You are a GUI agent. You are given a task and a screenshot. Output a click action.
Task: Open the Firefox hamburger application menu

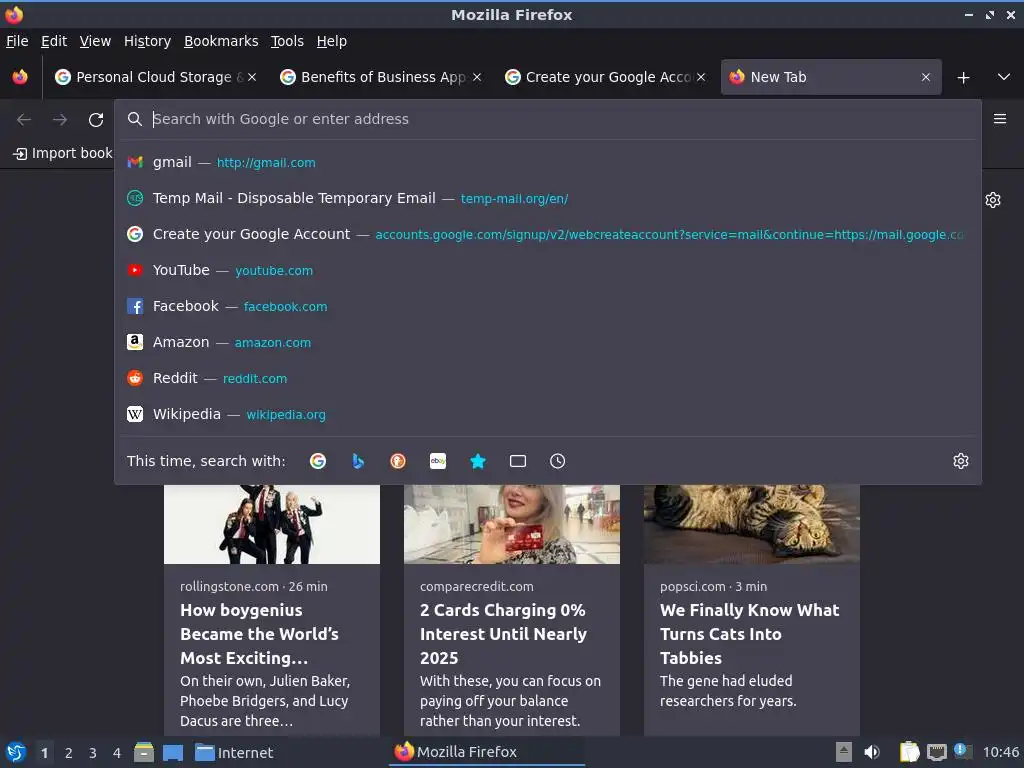pos(1000,119)
